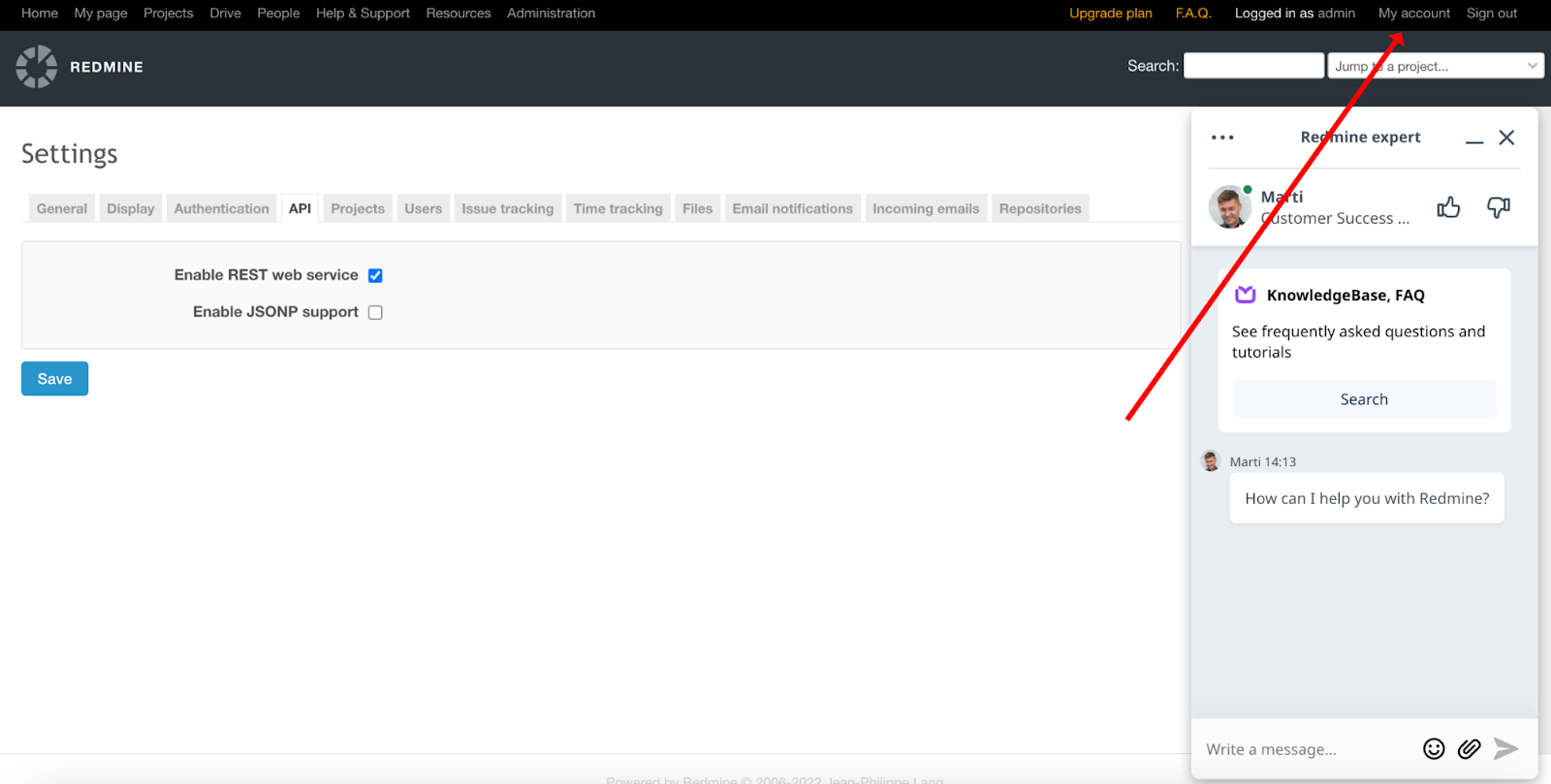This screenshot has height=784, width=1551.
Task: Open the emoji picker in chat
Action: click(x=1434, y=748)
